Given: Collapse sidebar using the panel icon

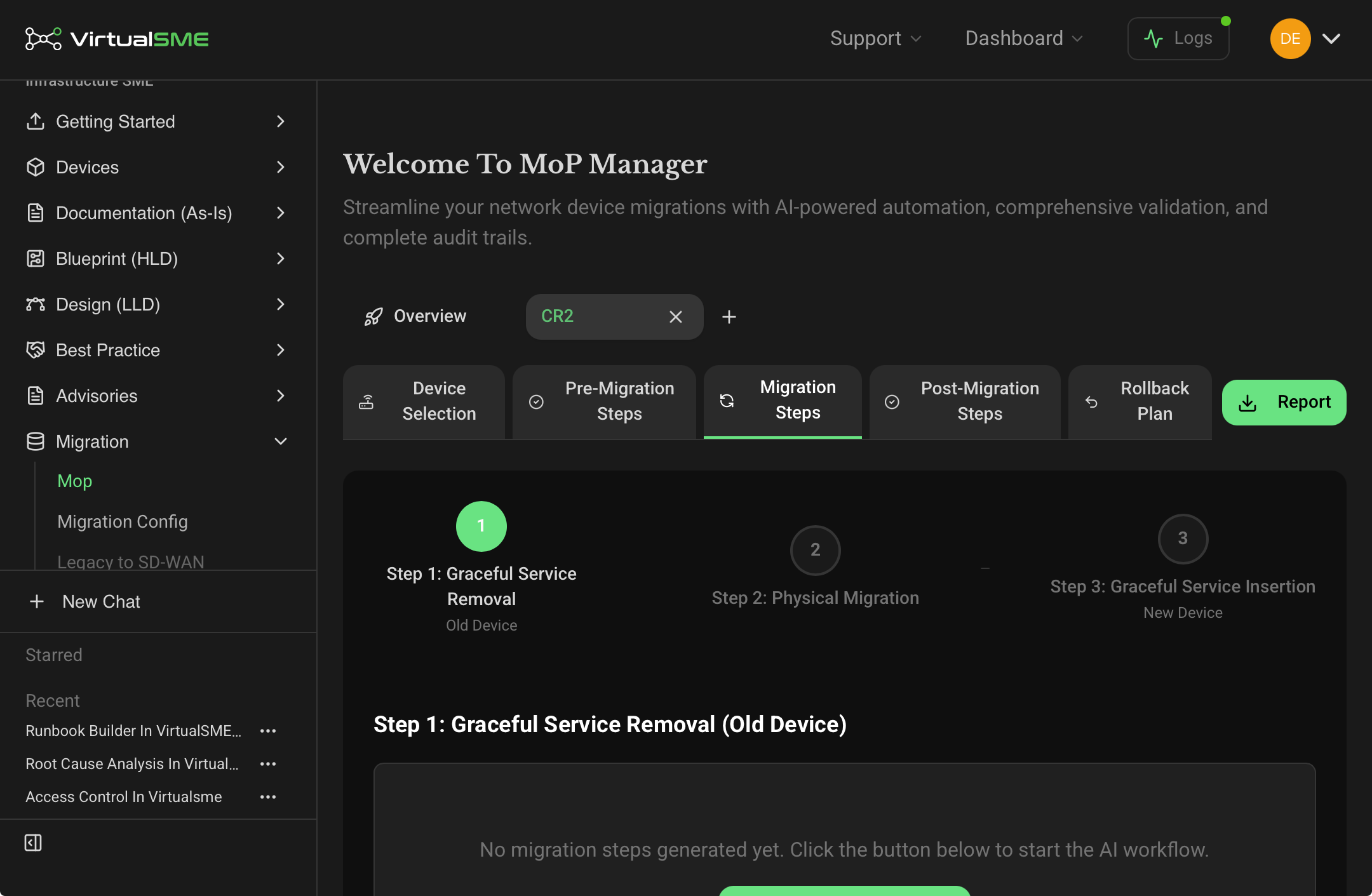Looking at the screenshot, I should pos(33,843).
